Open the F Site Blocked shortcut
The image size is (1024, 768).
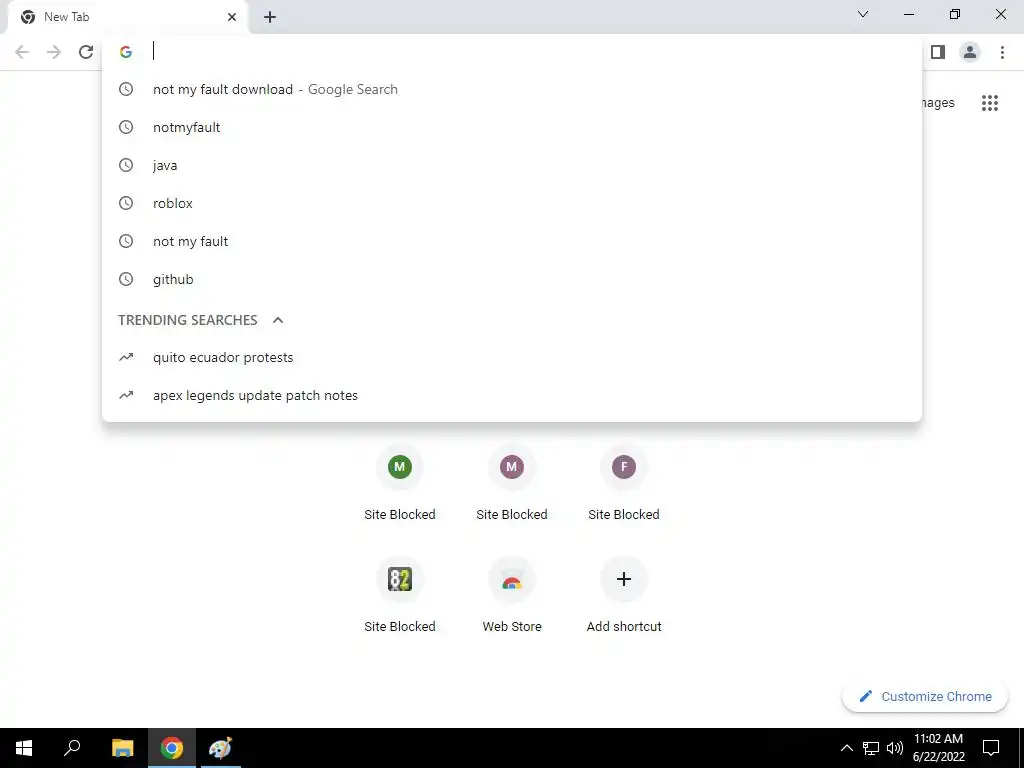coord(624,483)
